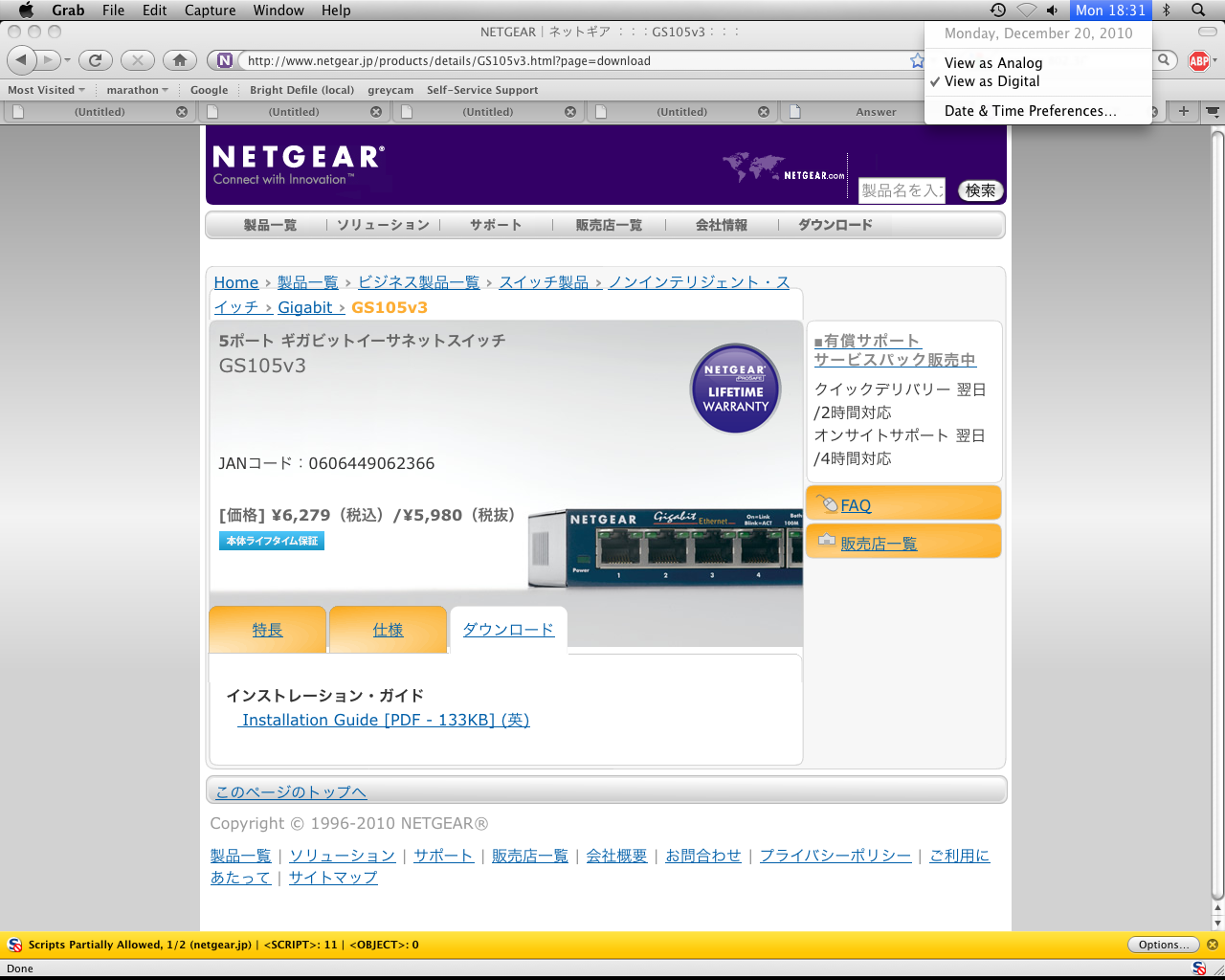Close the NoScript notification bar

coord(1212,945)
